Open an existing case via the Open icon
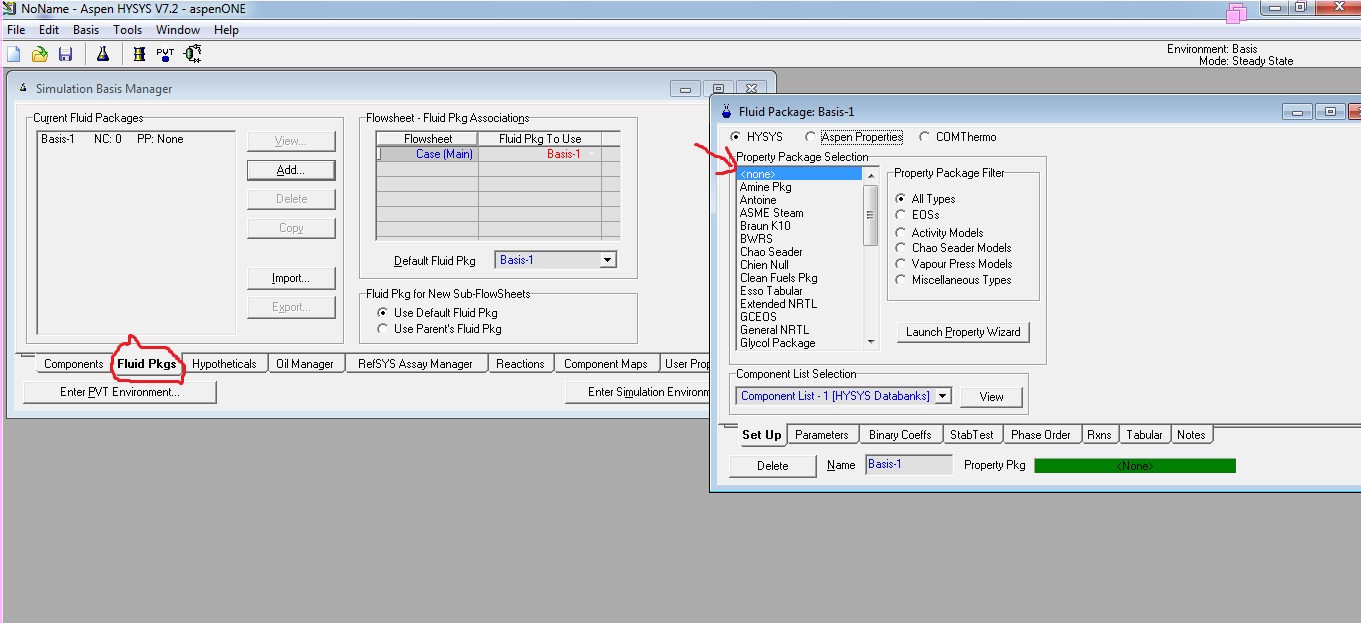This screenshot has width=1361, height=623. point(39,53)
